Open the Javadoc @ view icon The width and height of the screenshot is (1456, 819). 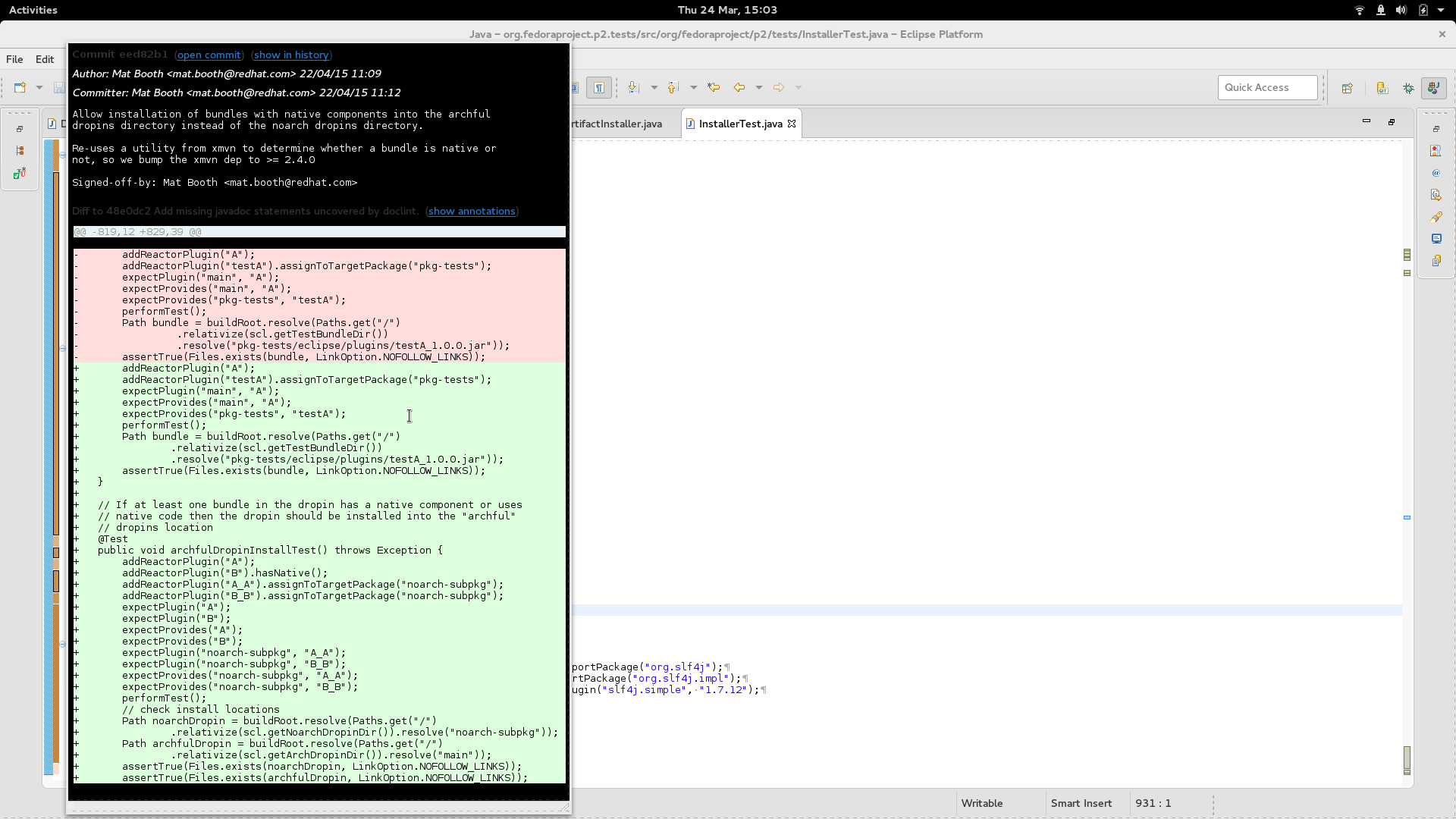point(1436,173)
